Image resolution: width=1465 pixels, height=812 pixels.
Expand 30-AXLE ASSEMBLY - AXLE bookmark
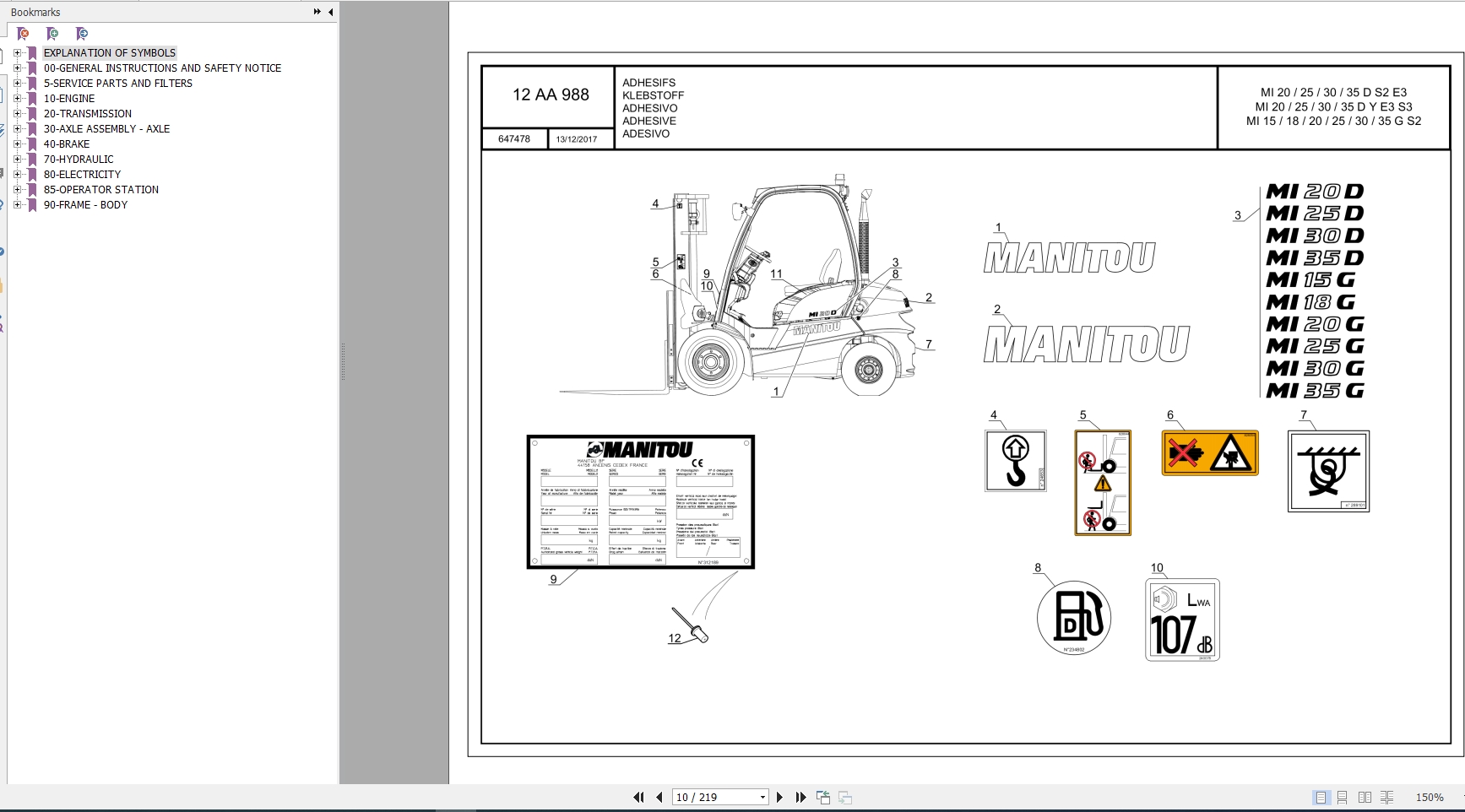click(x=18, y=128)
